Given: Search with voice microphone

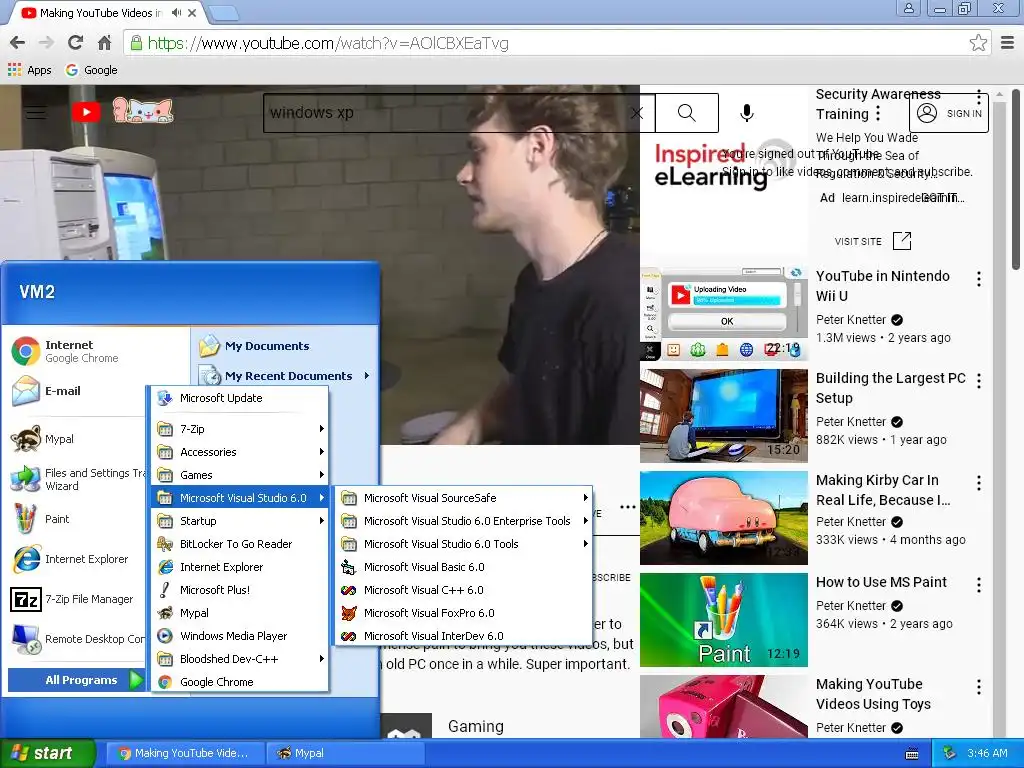Looking at the screenshot, I should coord(746,113).
